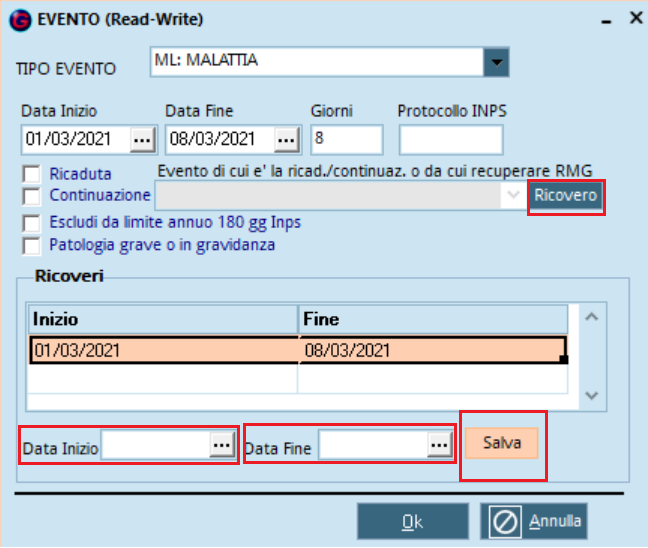Tick Escludi da limite annuo 180 gg Inps
Screen dimensions: 648x548
(x=32, y=224)
